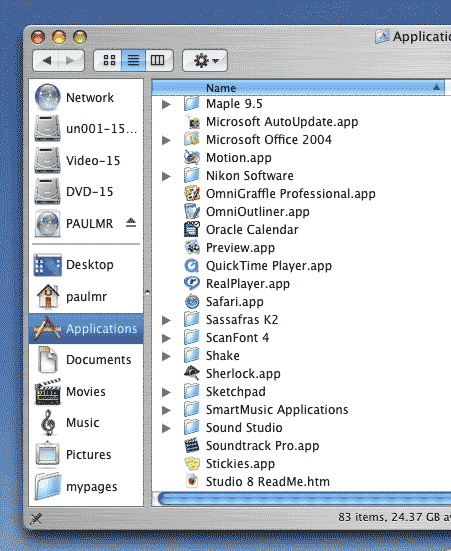451x551 pixels.
Task: Select the Oracle Calendar icon
Action: 192,229
